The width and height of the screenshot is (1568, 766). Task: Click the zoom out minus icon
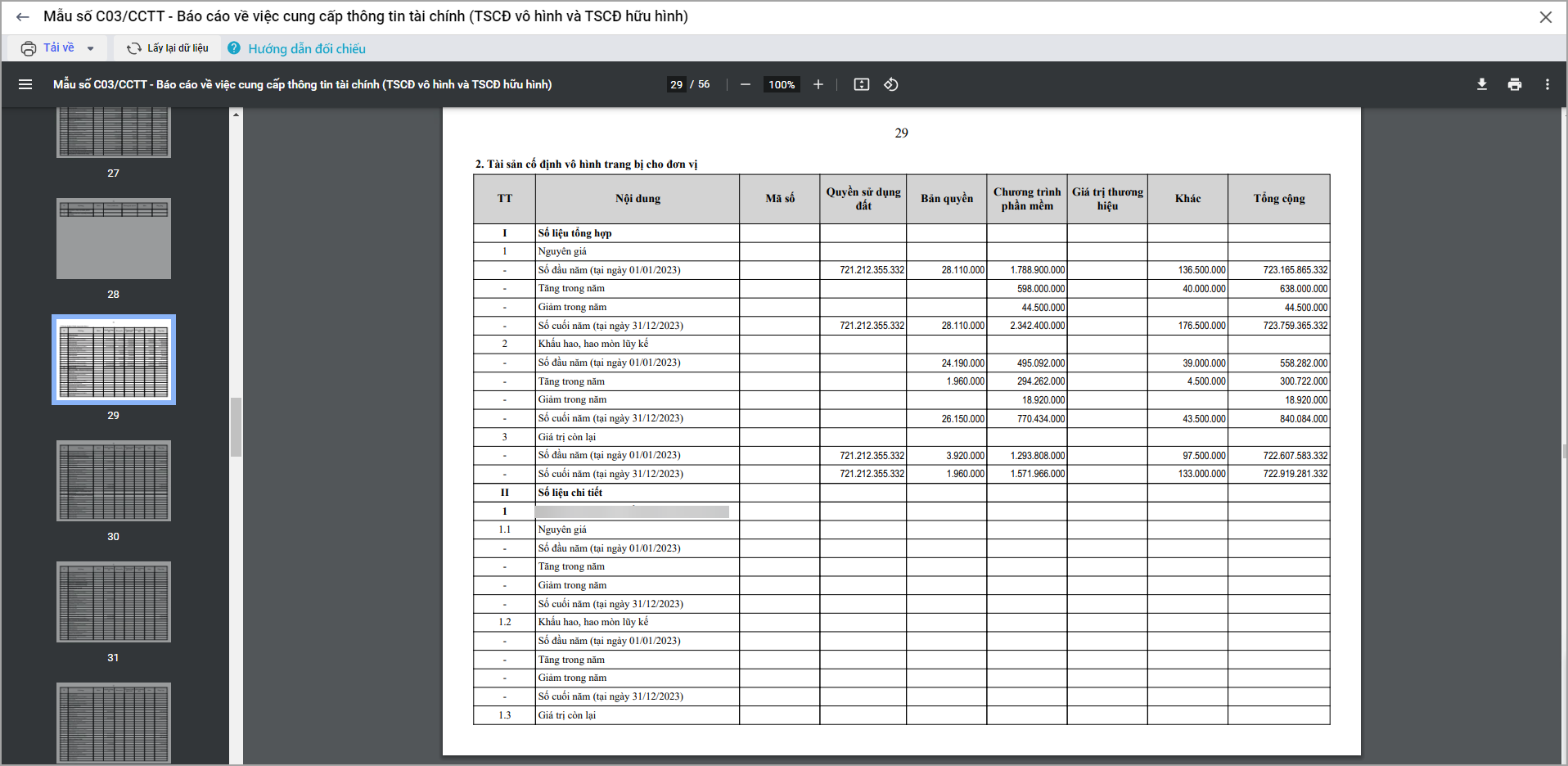(745, 84)
